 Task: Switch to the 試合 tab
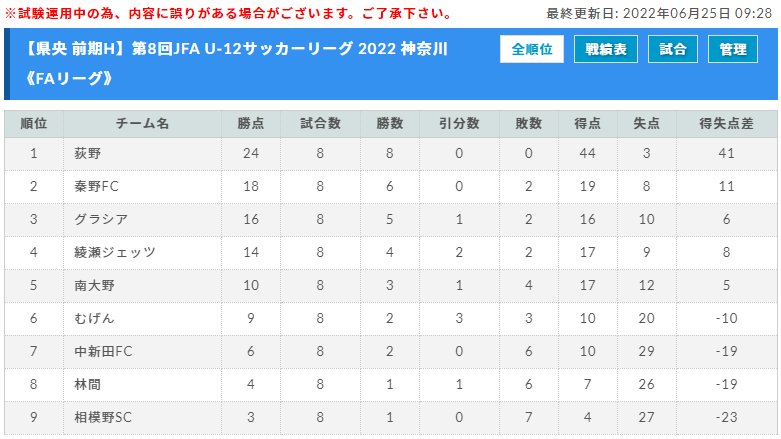672,50
